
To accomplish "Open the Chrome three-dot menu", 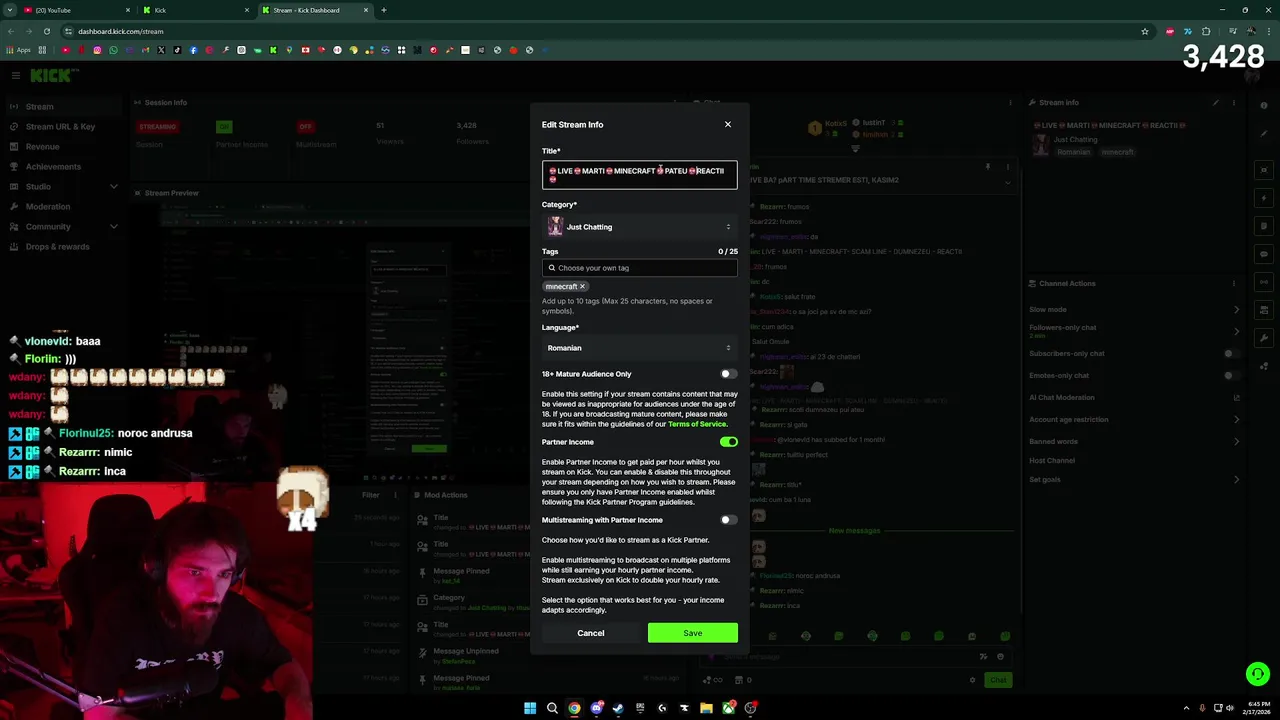I will (1268, 31).
